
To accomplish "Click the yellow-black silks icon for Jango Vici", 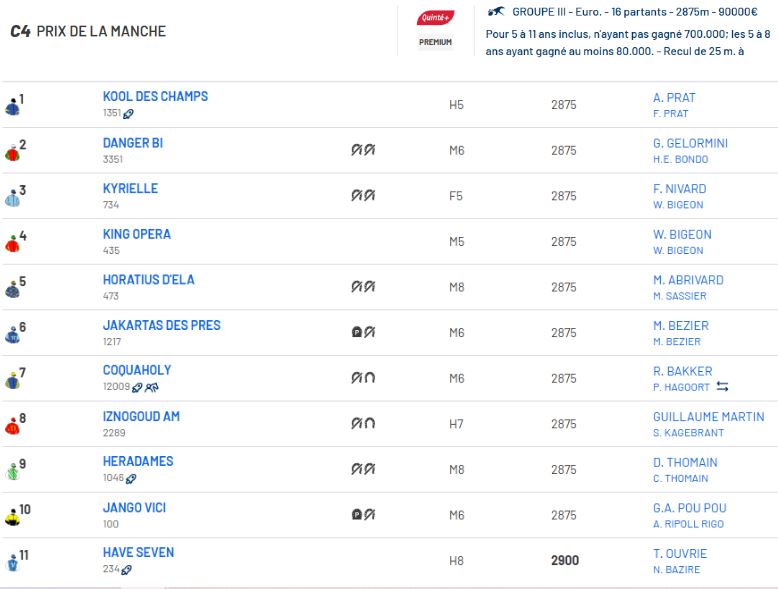I will (12, 517).
